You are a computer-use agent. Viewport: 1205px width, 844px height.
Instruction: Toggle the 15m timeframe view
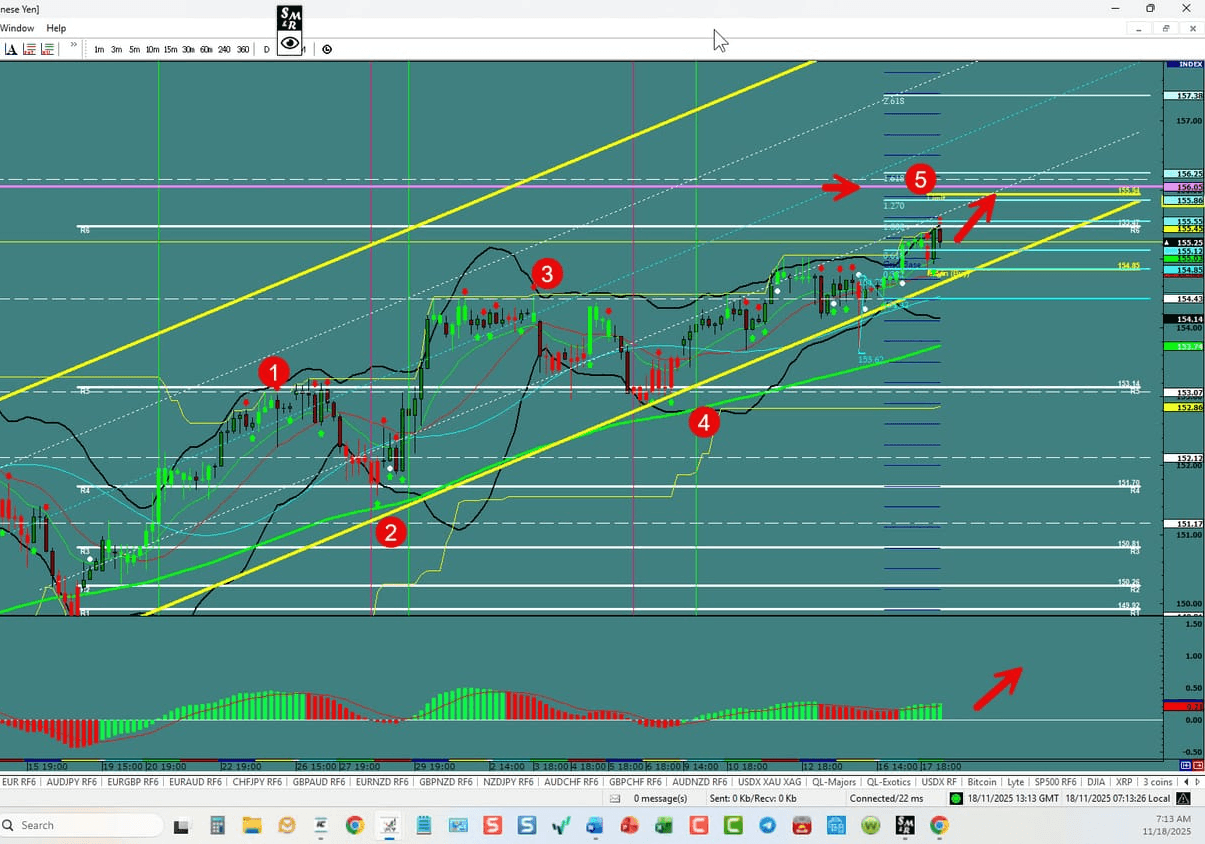(x=170, y=49)
